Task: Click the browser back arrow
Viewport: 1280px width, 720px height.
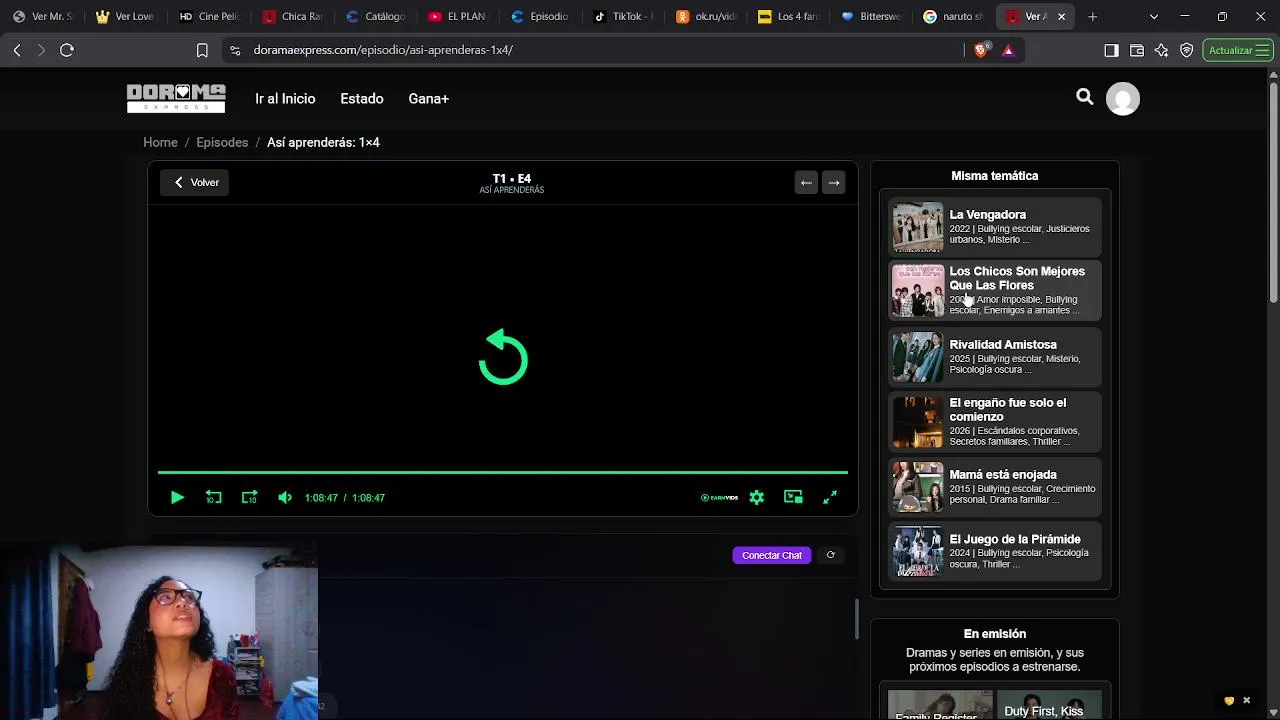Action: 17,50
